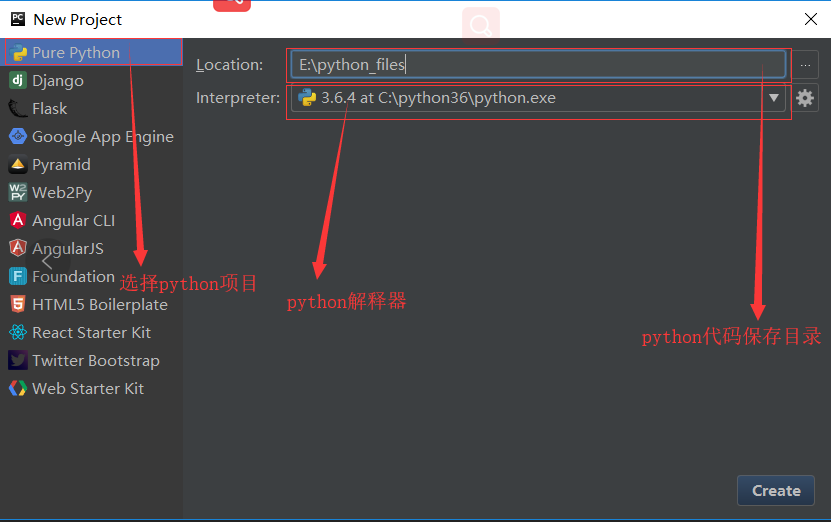Browse for location with ellipsis button
831x522 pixels.
(x=806, y=66)
